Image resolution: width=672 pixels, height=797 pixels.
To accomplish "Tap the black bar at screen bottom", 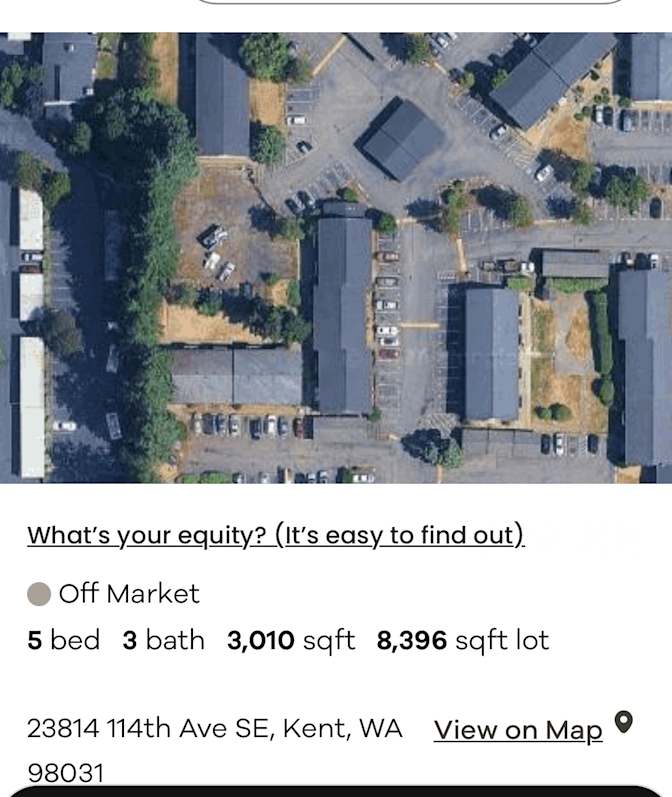I will click(336, 791).
